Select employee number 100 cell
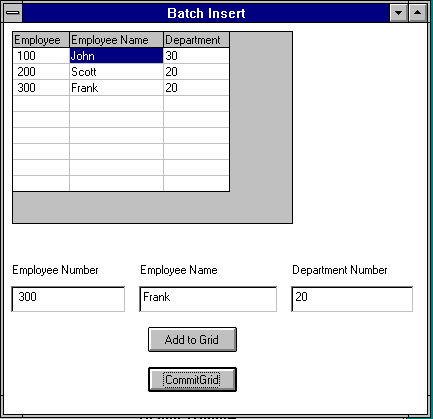Screen dimensions: 433x419 (x=41, y=55)
